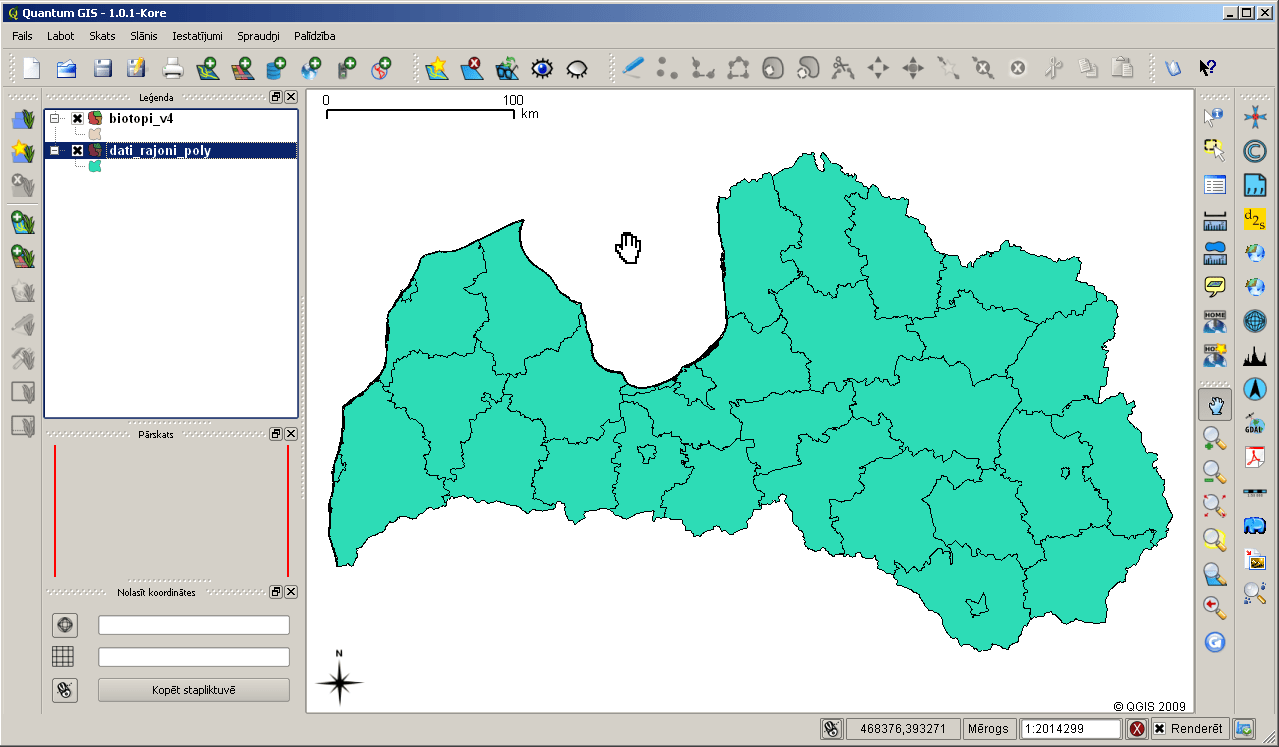
Task: Click the beige symbol swatch under biotopi_v4
Action: pyautogui.click(x=95, y=133)
